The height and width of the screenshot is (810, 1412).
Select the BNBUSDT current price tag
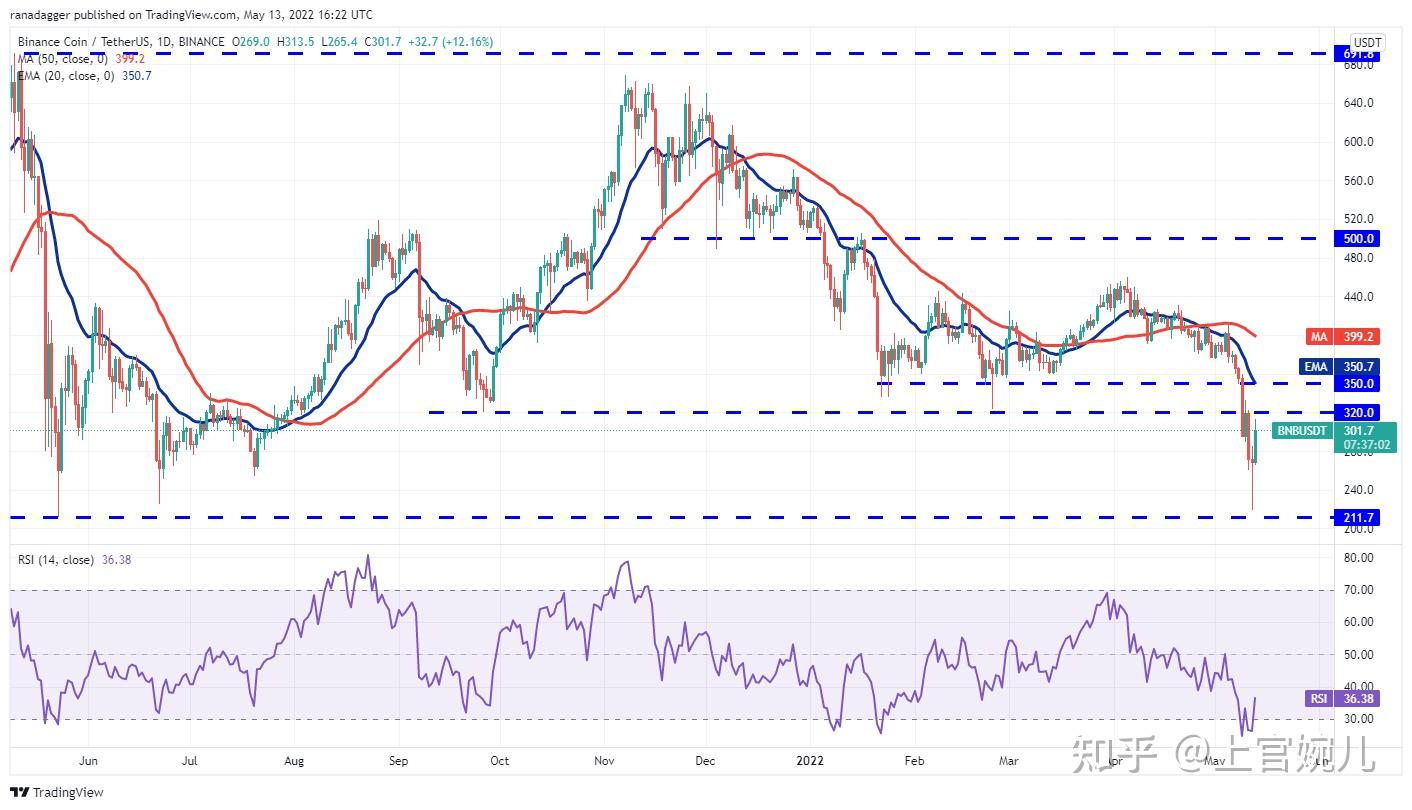[x=1334, y=436]
